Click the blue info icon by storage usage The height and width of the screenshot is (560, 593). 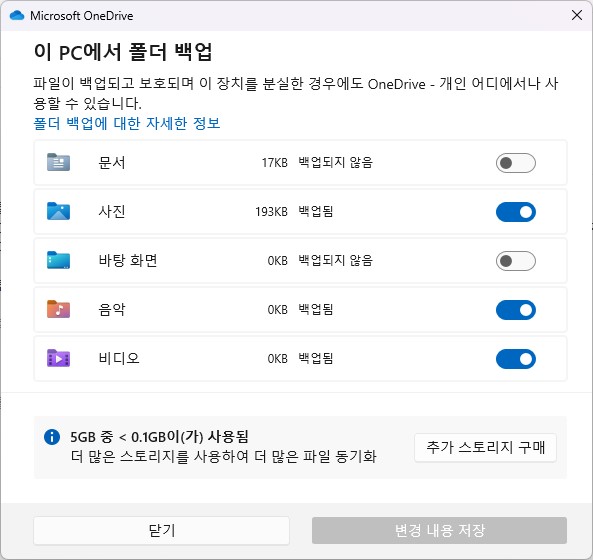52,437
